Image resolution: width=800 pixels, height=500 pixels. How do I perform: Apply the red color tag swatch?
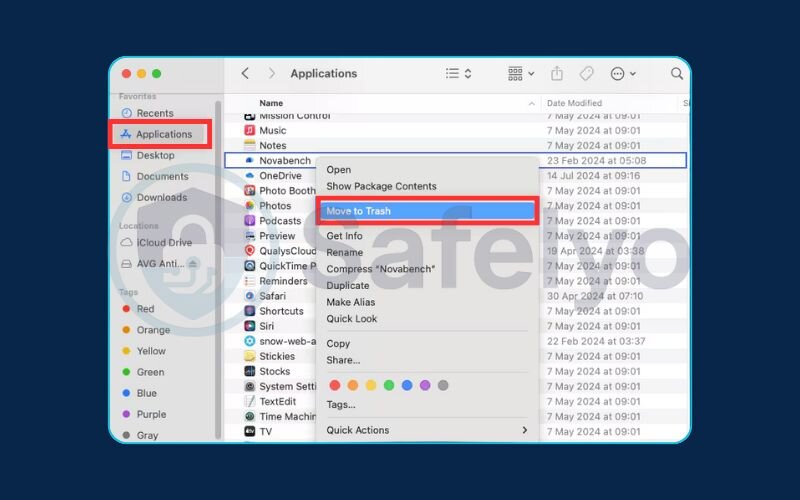click(335, 385)
